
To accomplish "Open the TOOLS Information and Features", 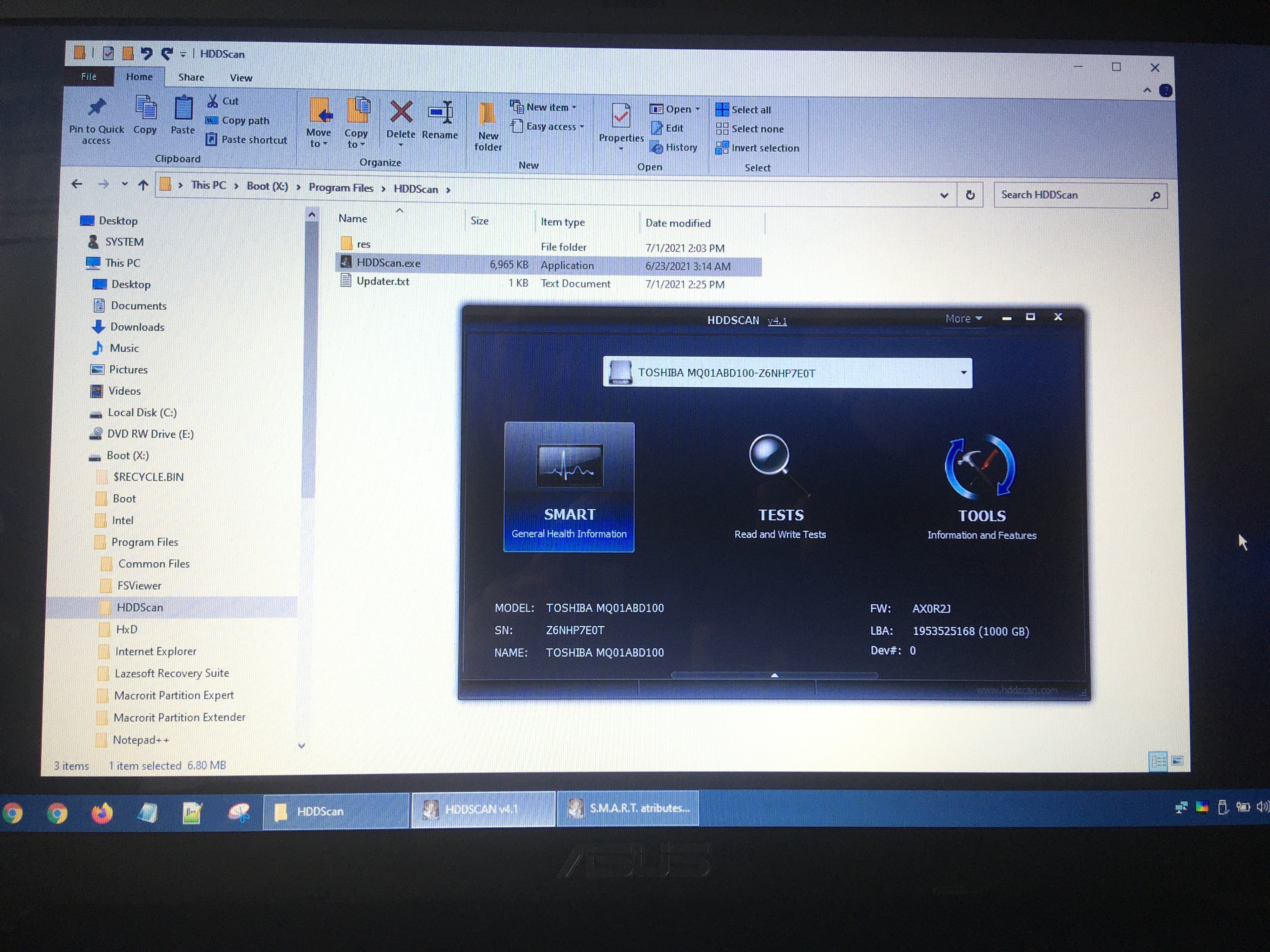I will [x=981, y=487].
